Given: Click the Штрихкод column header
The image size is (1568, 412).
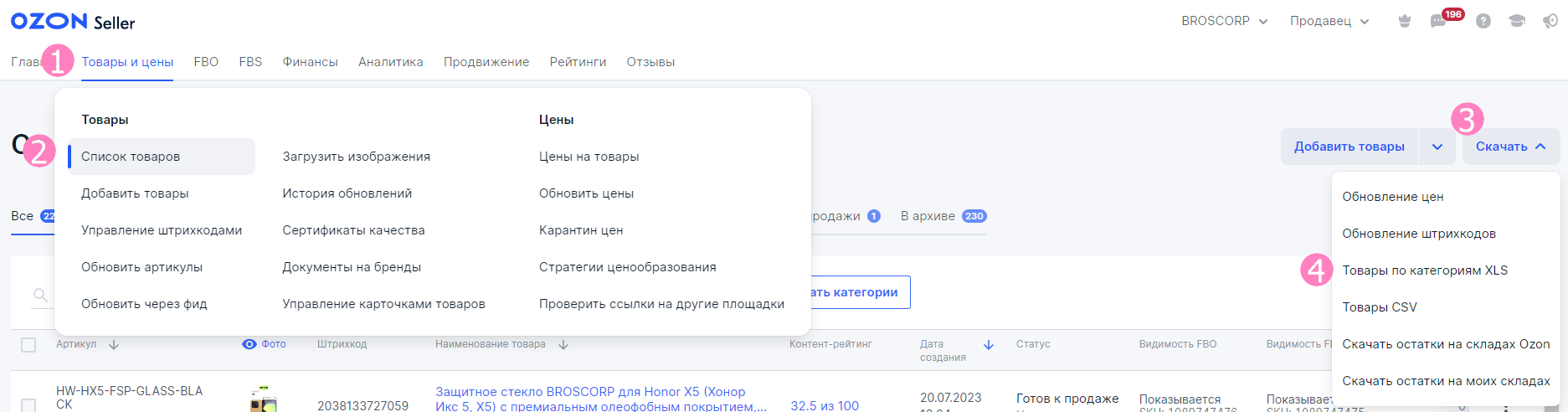Looking at the screenshot, I should tap(342, 344).
